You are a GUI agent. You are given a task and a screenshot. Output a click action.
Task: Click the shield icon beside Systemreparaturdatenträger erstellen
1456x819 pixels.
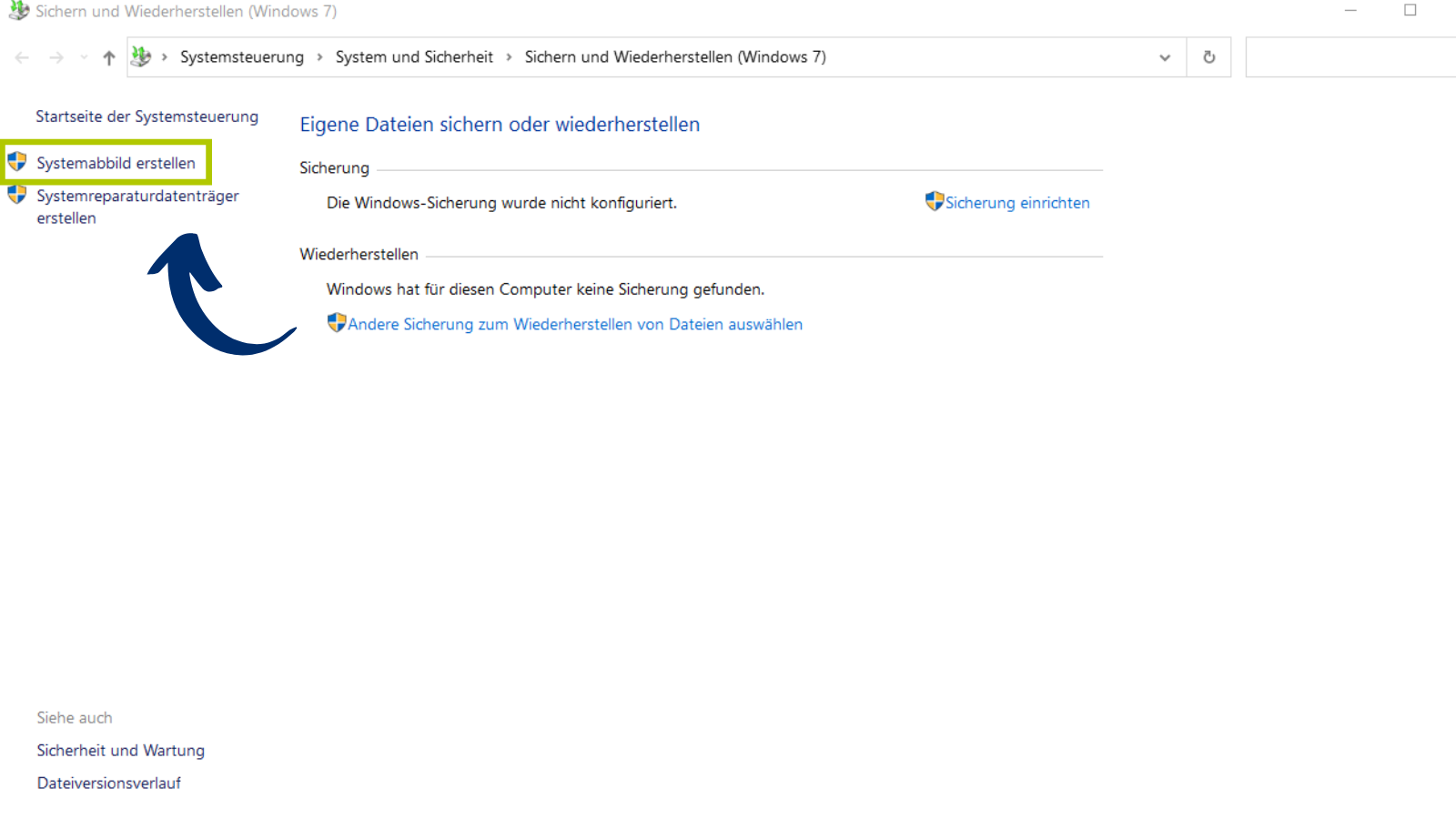[x=17, y=195]
